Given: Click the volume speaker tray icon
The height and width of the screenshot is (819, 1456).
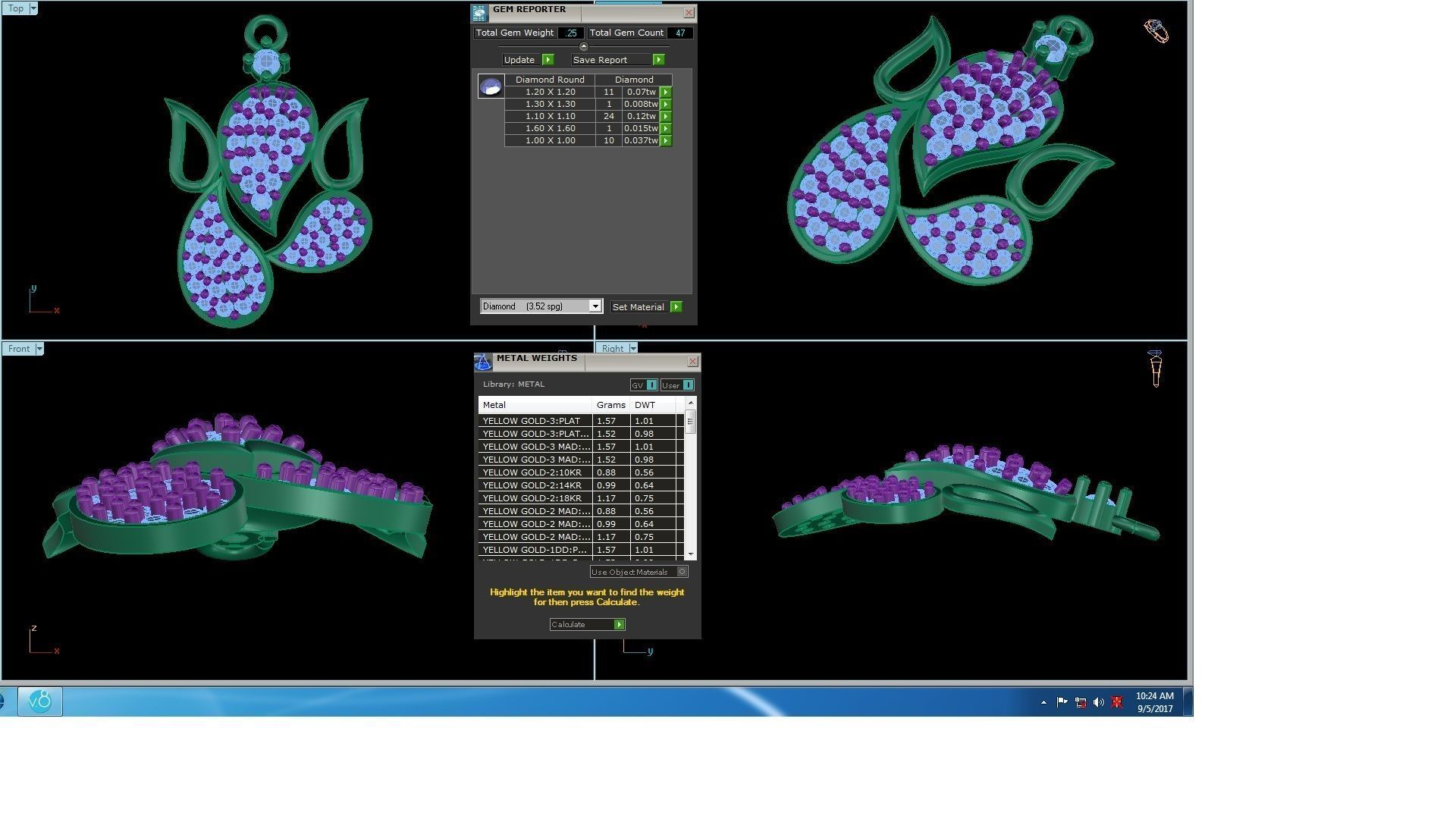Looking at the screenshot, I should pyautogui.click(x=1098, y=702).
